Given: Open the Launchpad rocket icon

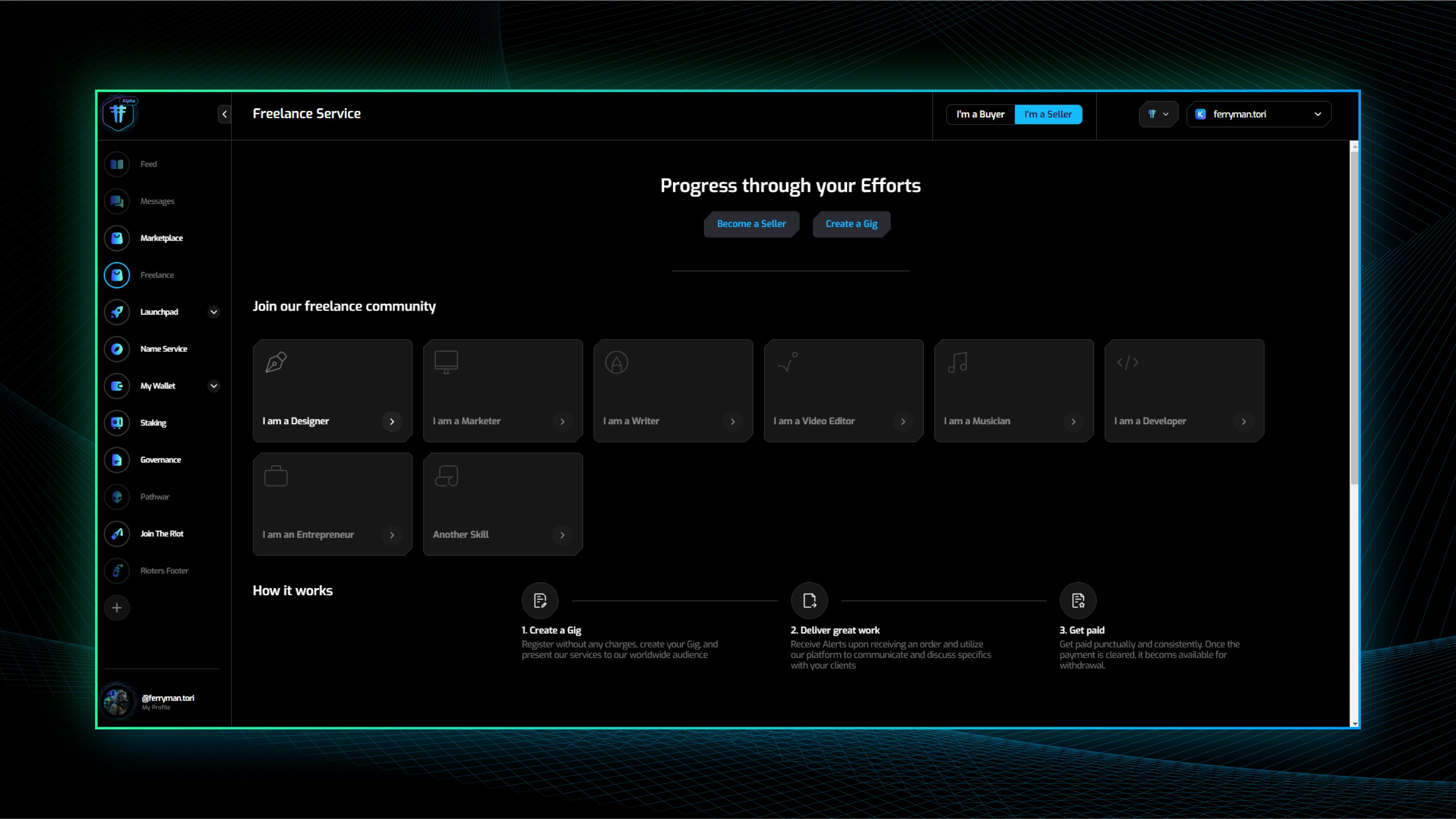Looking at the screenshot, I should click(x=117, y=312).
